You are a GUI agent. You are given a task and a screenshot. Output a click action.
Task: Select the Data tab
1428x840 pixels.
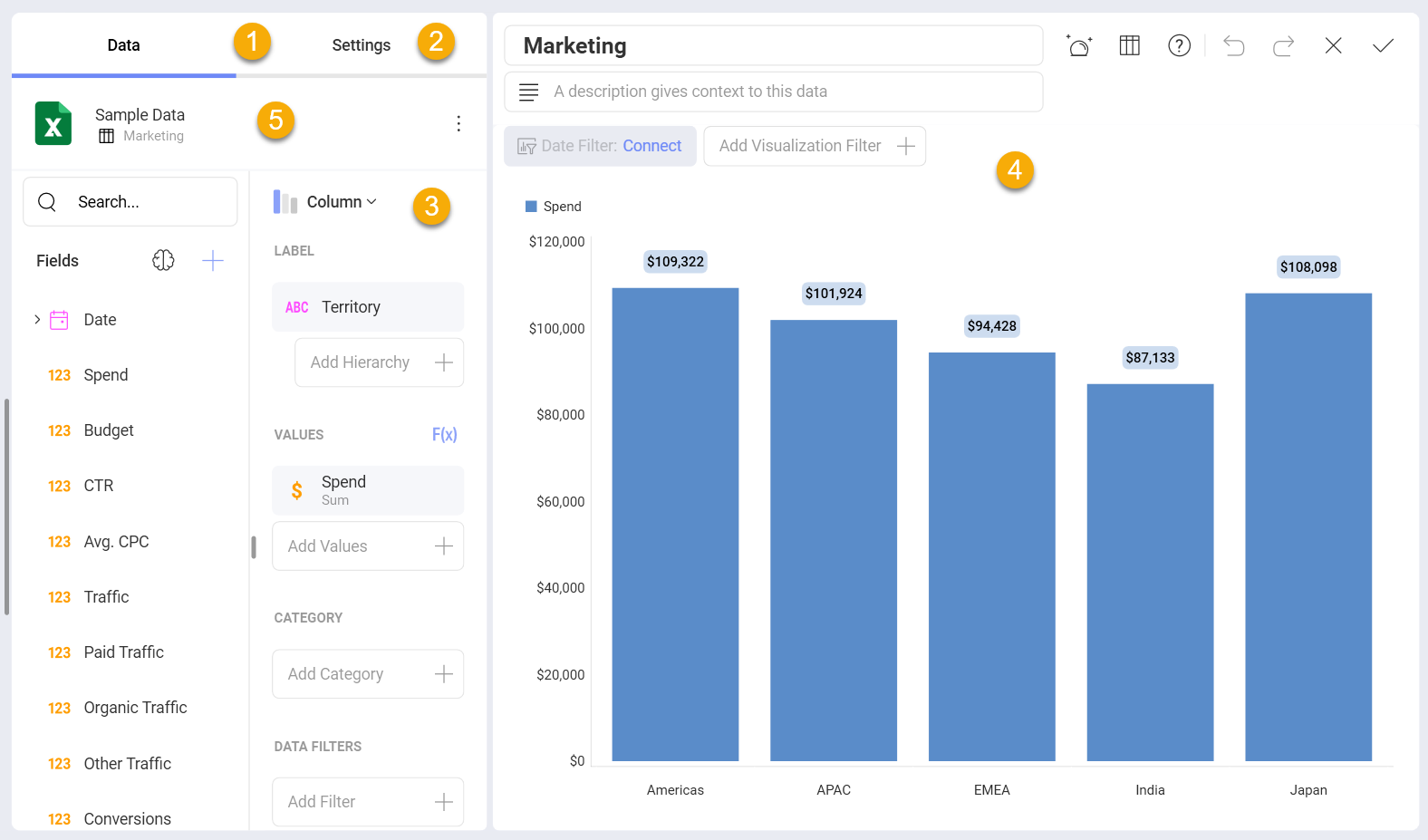(123, 45)
